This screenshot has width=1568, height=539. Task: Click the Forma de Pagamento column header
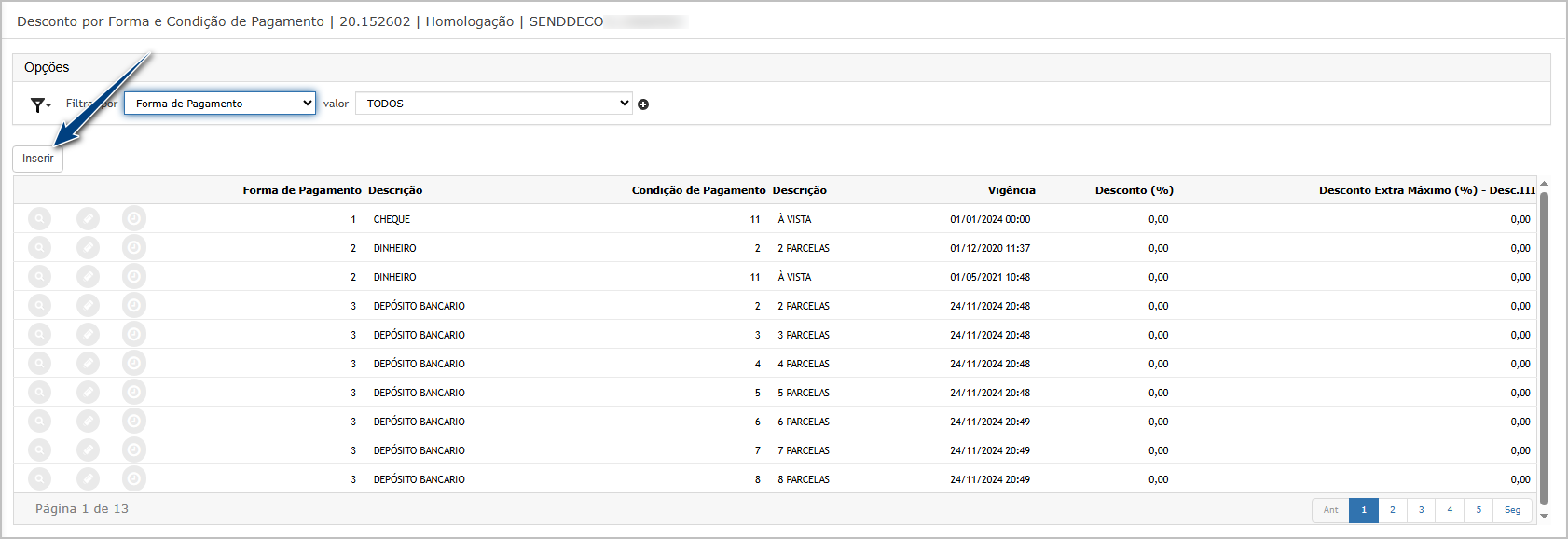click(x=302, y=190)
